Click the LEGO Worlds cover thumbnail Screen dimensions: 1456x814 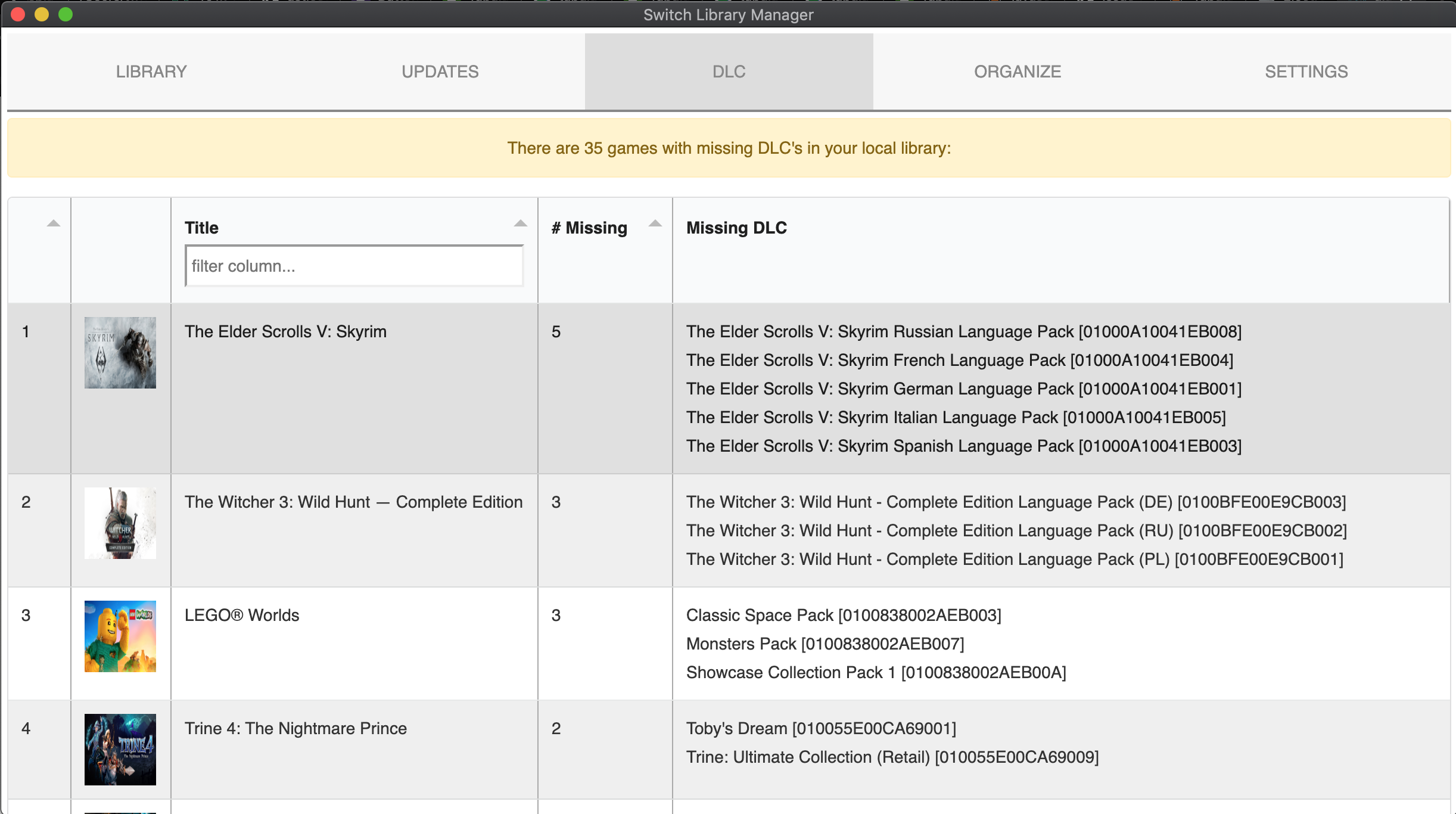point(120,636)
